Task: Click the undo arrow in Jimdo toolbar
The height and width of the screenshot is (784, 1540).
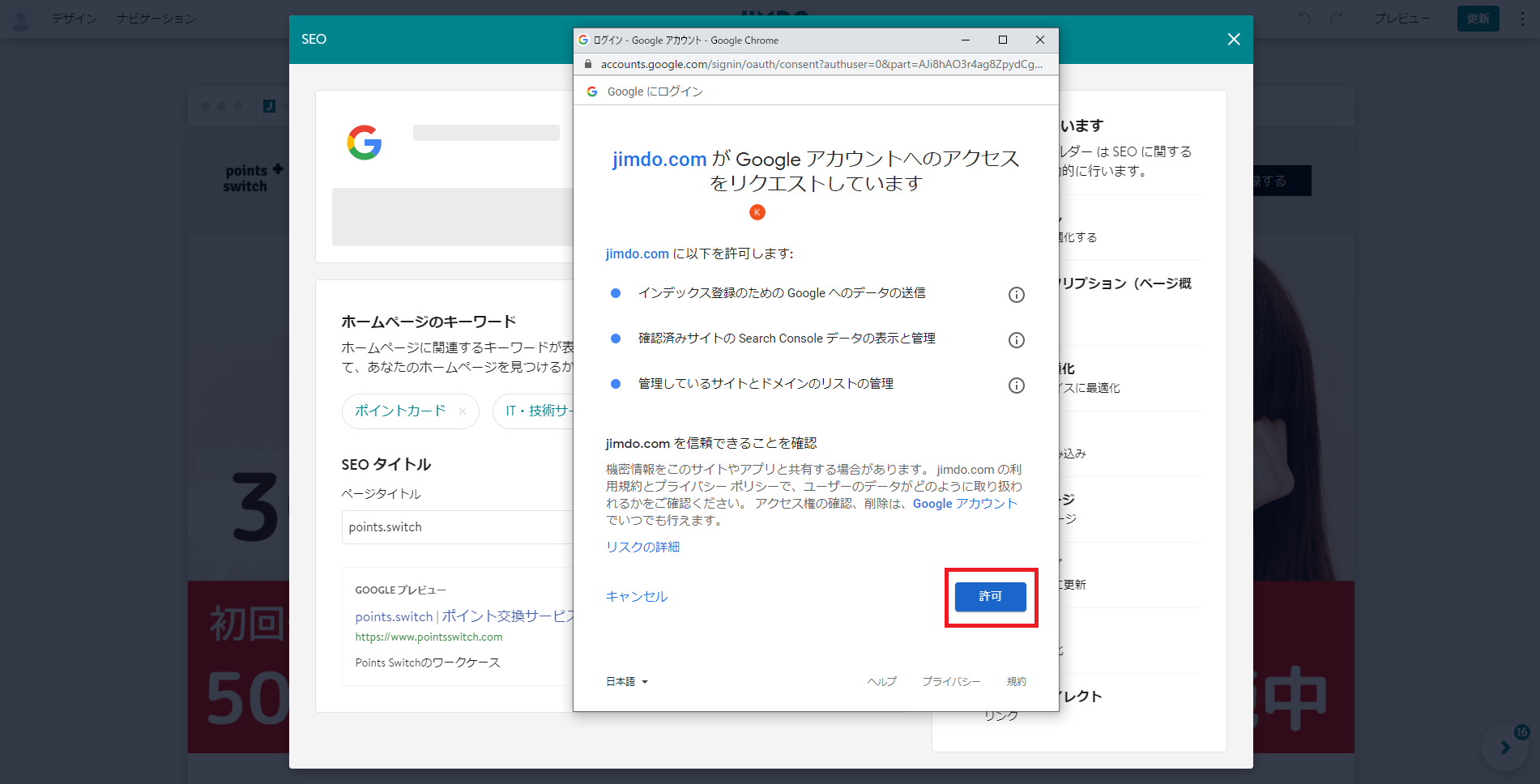Action: (x=1304, y=19)
